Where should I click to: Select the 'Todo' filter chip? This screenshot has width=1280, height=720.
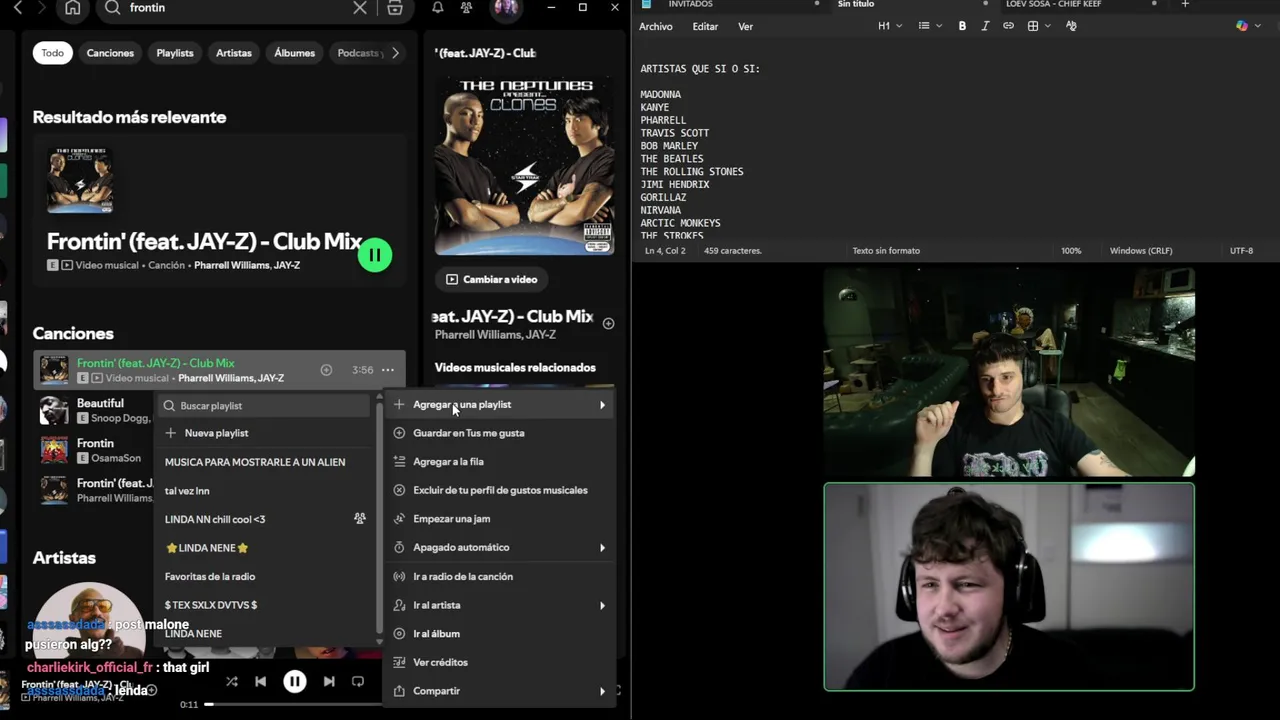[x=52, y=53]
